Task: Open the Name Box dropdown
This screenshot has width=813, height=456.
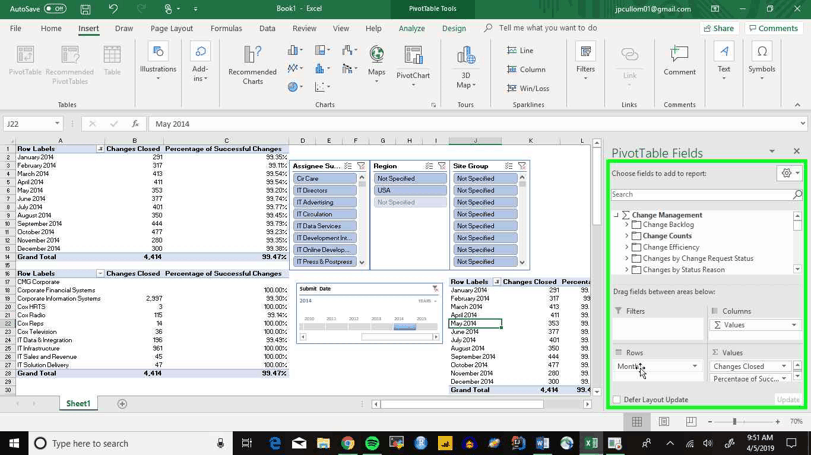Action: click(x=57, y=124)
